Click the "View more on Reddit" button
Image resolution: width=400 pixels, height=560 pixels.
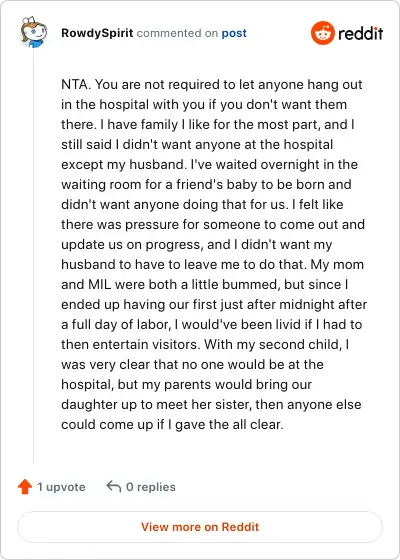point(200,527)
